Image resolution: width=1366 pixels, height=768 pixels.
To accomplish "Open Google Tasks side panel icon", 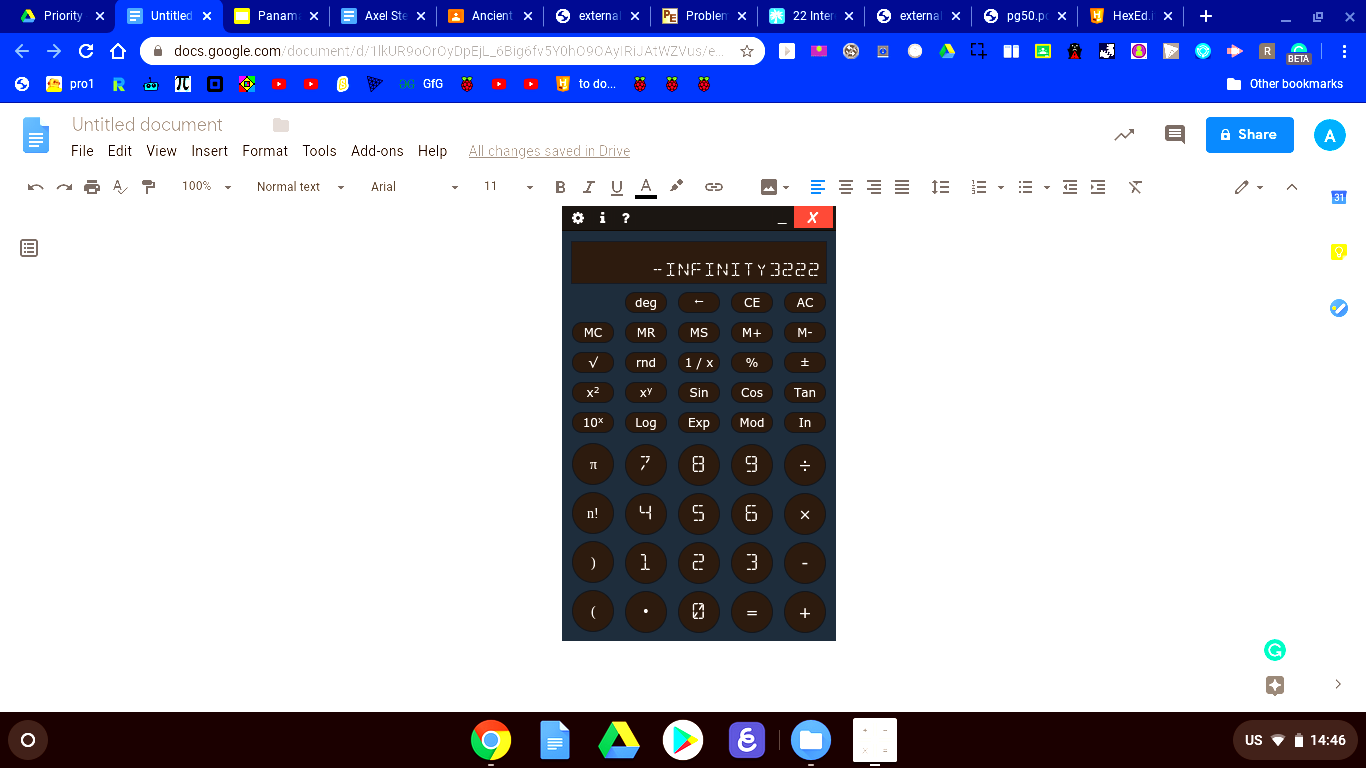I will pyautogui.click(x=1339, y=308).
